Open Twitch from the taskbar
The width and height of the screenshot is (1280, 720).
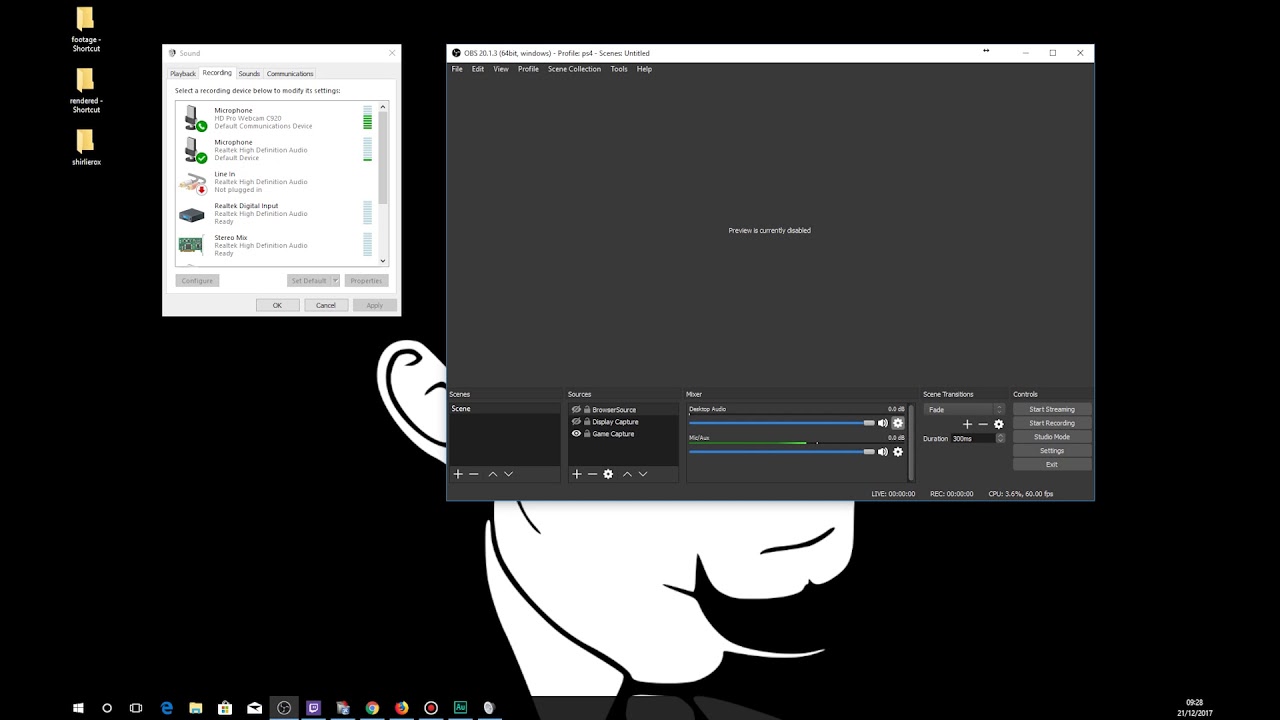pos(313,708)
